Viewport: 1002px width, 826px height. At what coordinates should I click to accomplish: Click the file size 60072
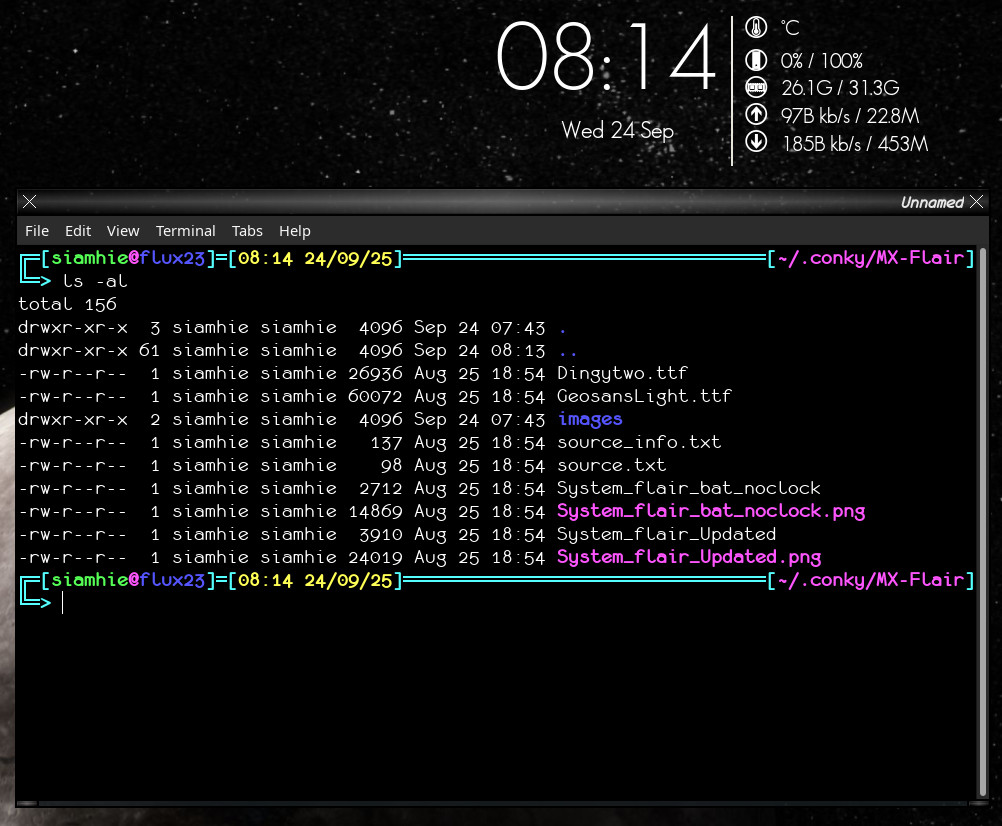pos(375,396)
